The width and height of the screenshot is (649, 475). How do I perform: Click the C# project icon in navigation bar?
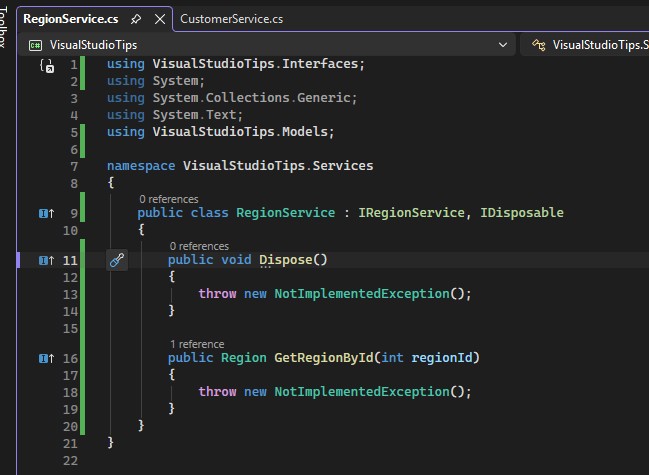(35, 45)
